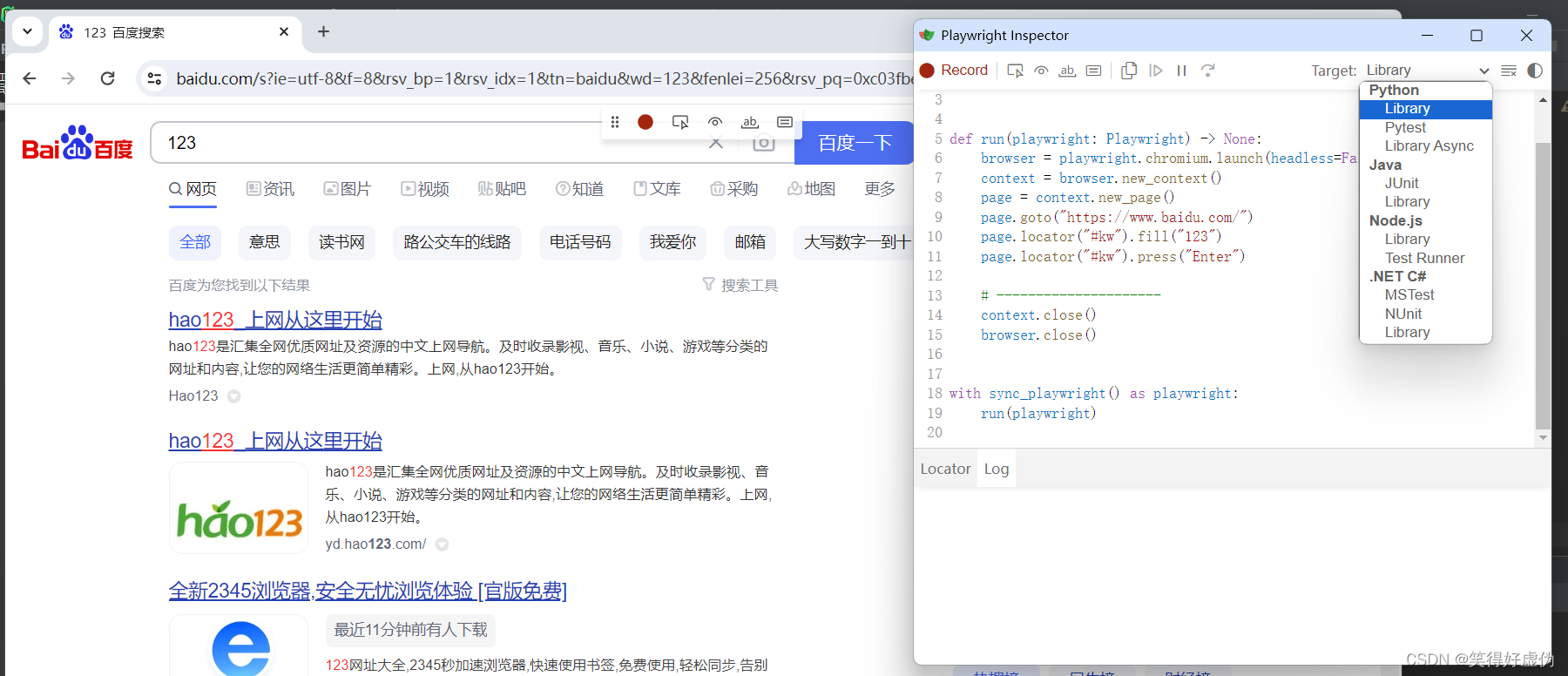
Task: Click the Assert visibility eye on the floating browser toolbar
Action: pyautogui.click(x=715, y=122)
